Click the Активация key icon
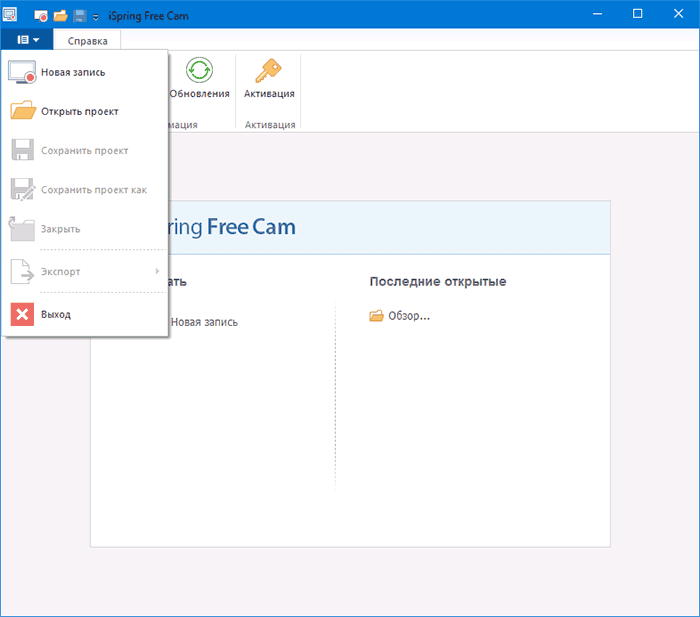This screenshot has width=700, height=617. click(268, 70)
